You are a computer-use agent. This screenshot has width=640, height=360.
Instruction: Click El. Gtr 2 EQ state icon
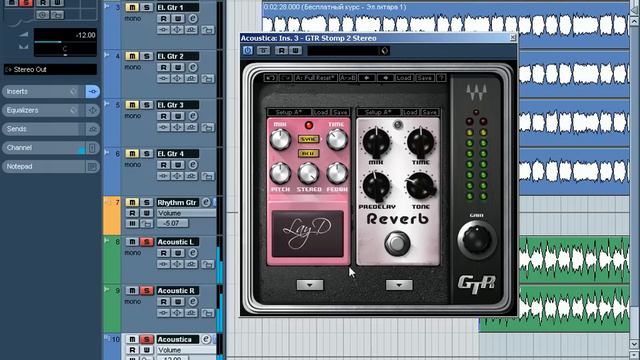point(178,78)
